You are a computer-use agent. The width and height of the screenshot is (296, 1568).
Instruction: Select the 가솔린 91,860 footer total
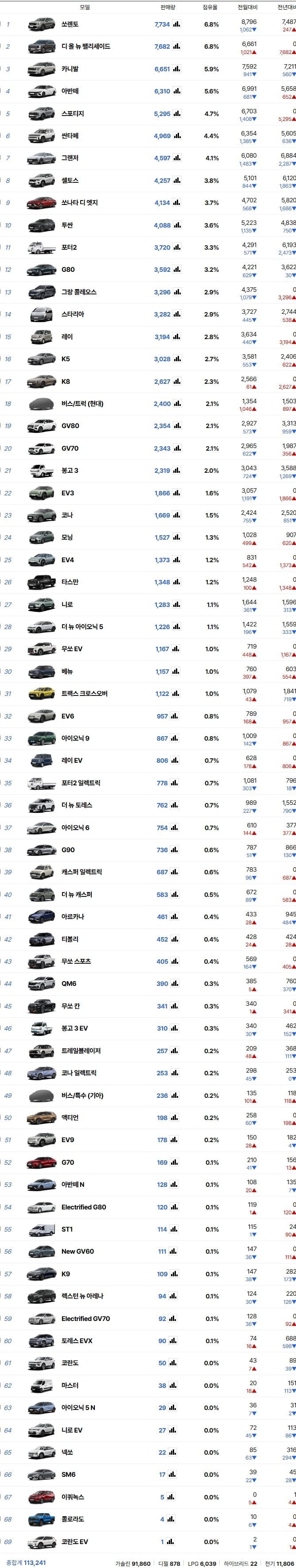[133, 1563]
